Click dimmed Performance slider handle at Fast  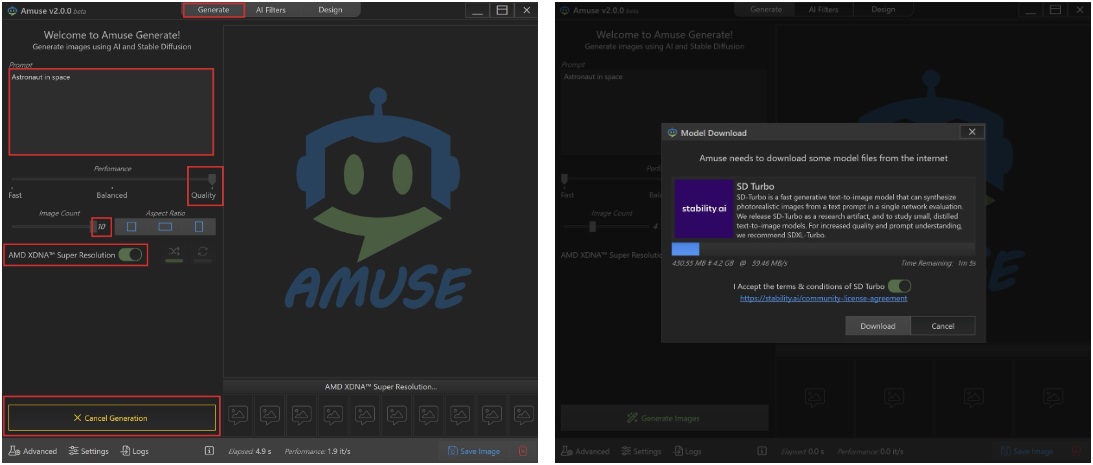point(565,179)
